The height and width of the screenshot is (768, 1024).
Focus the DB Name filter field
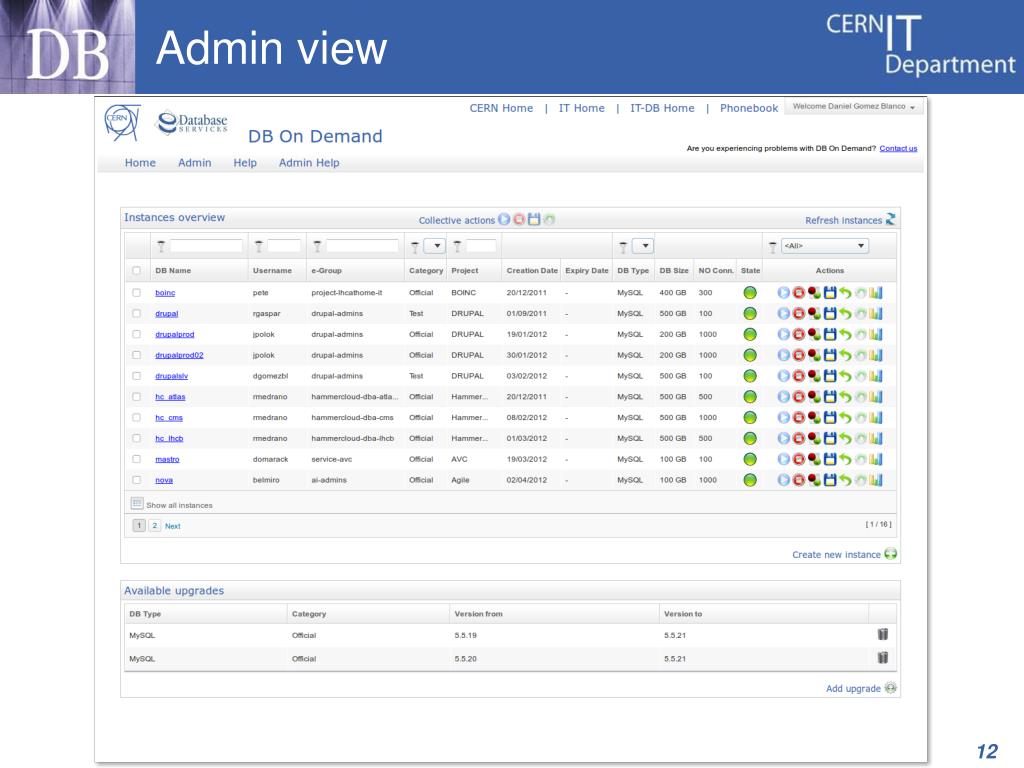click(x=206, y=246)
